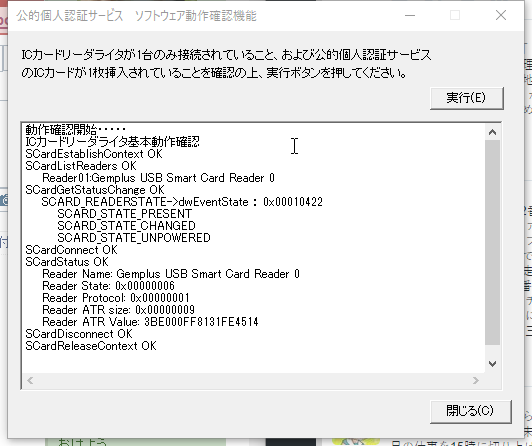Click 'SCardConnect OK' line
The image size is (532, 446).
pyautogui.click(x=71, y=250)
